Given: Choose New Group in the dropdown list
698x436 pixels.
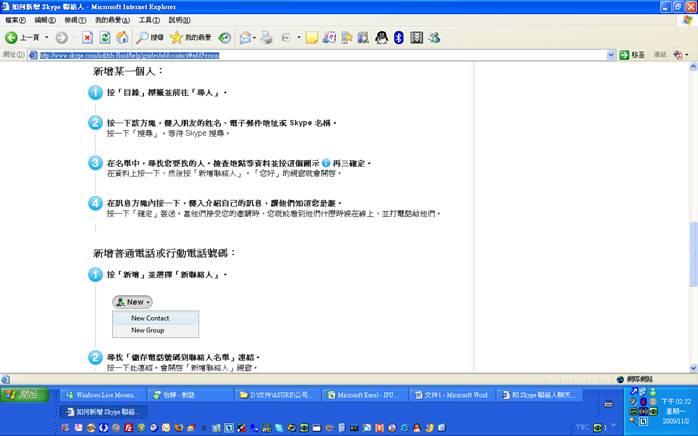Looking at the screenshot, I should [x=148, y=330].
